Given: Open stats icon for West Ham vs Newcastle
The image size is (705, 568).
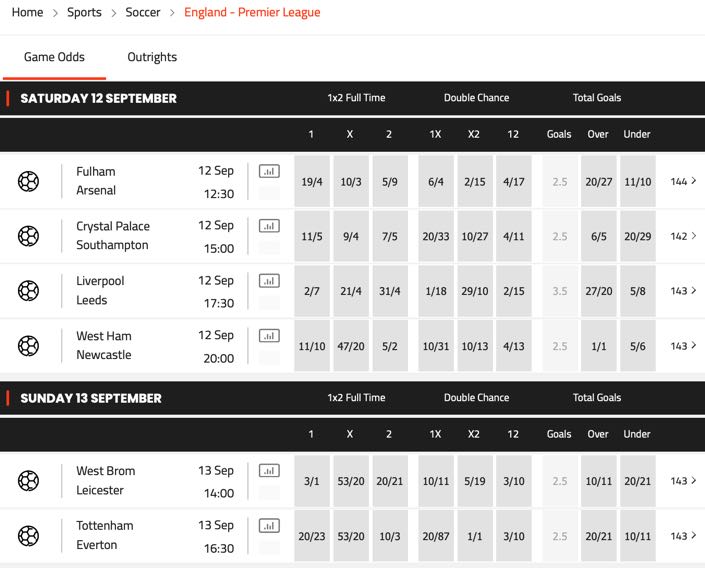Looking at the screenshot, I should click(x=269, y=336).
